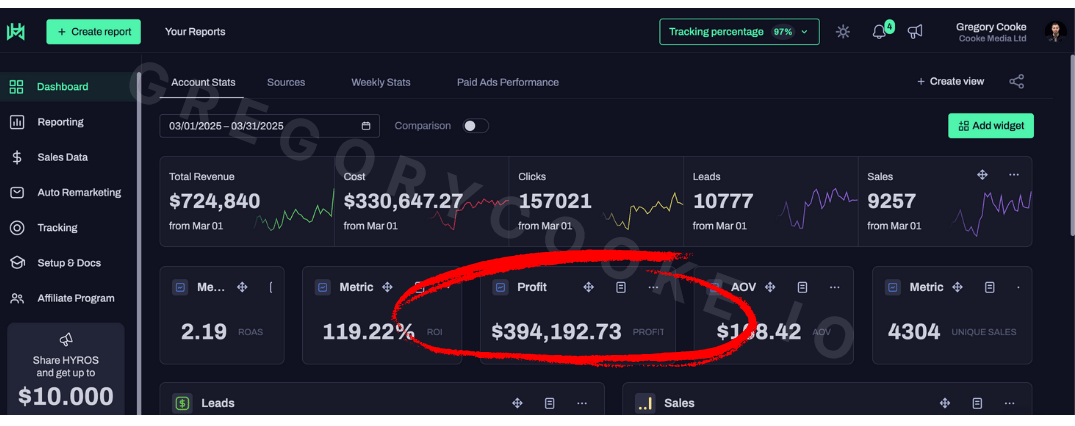Open announcements megaphone icon in header

[x=915, y=32]
